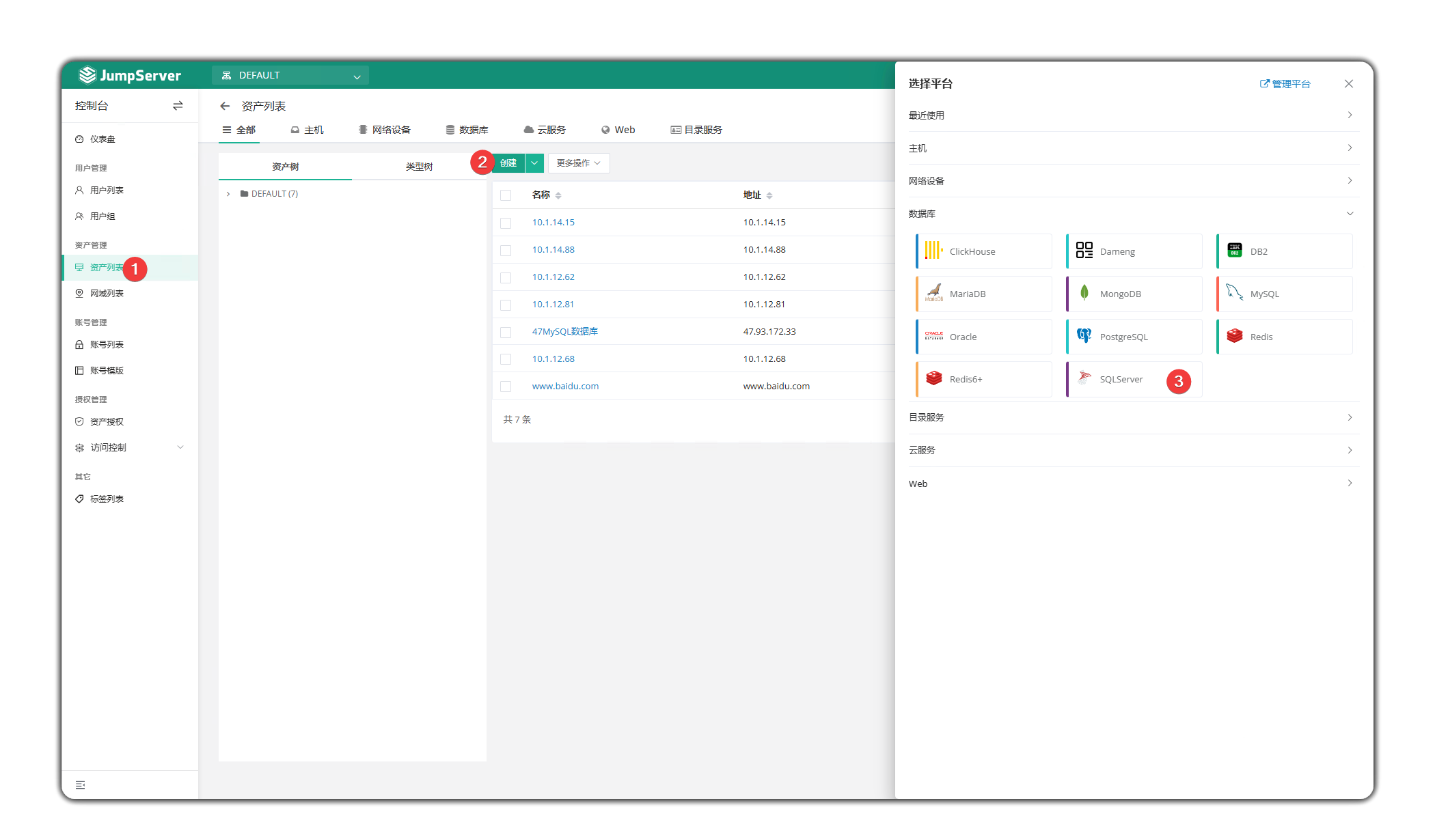The image size is (1435, 840).
Task: Expand the DEFAULT (7) tree node
Action: pyautogui.click(x=228, y=194)
